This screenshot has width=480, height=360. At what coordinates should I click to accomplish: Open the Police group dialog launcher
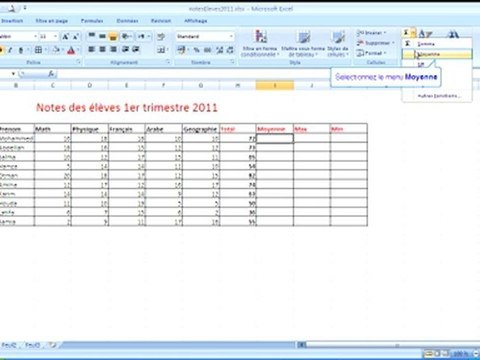point(79,62)
